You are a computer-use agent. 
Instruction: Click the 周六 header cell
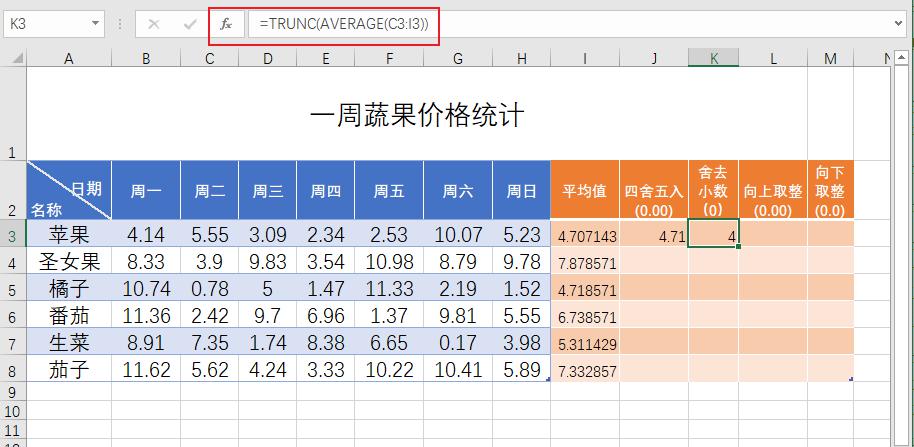[458, 190]
